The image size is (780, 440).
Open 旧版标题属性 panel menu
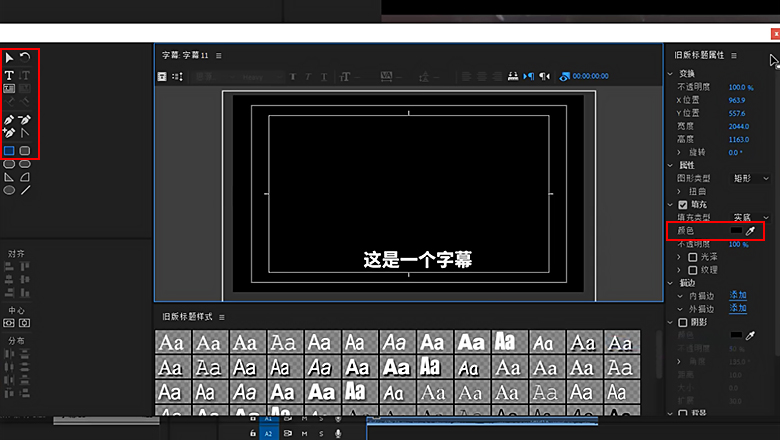pyautogui.click(x=734, y=55)
